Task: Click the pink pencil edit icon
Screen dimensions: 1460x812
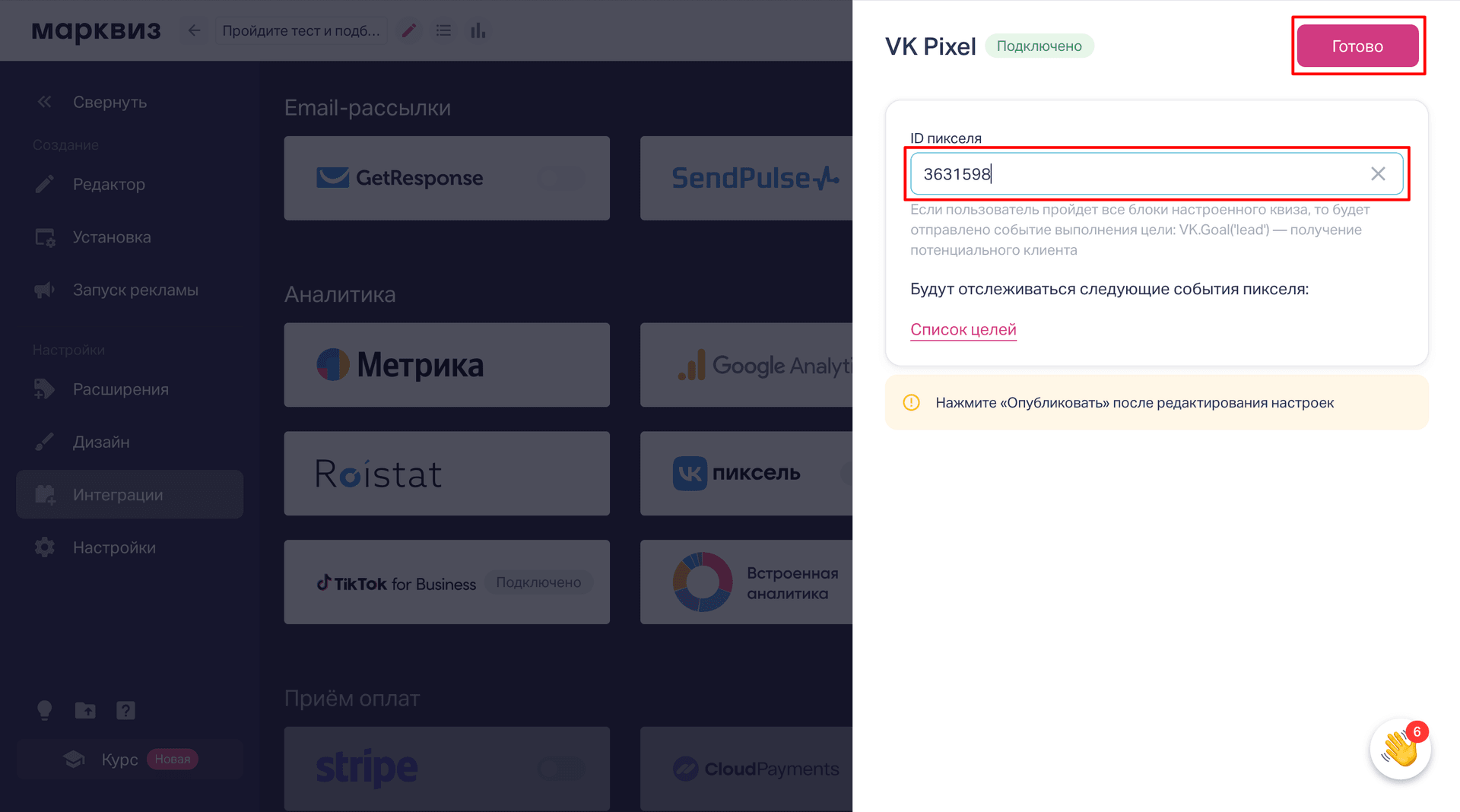Action: pos(409,30)
